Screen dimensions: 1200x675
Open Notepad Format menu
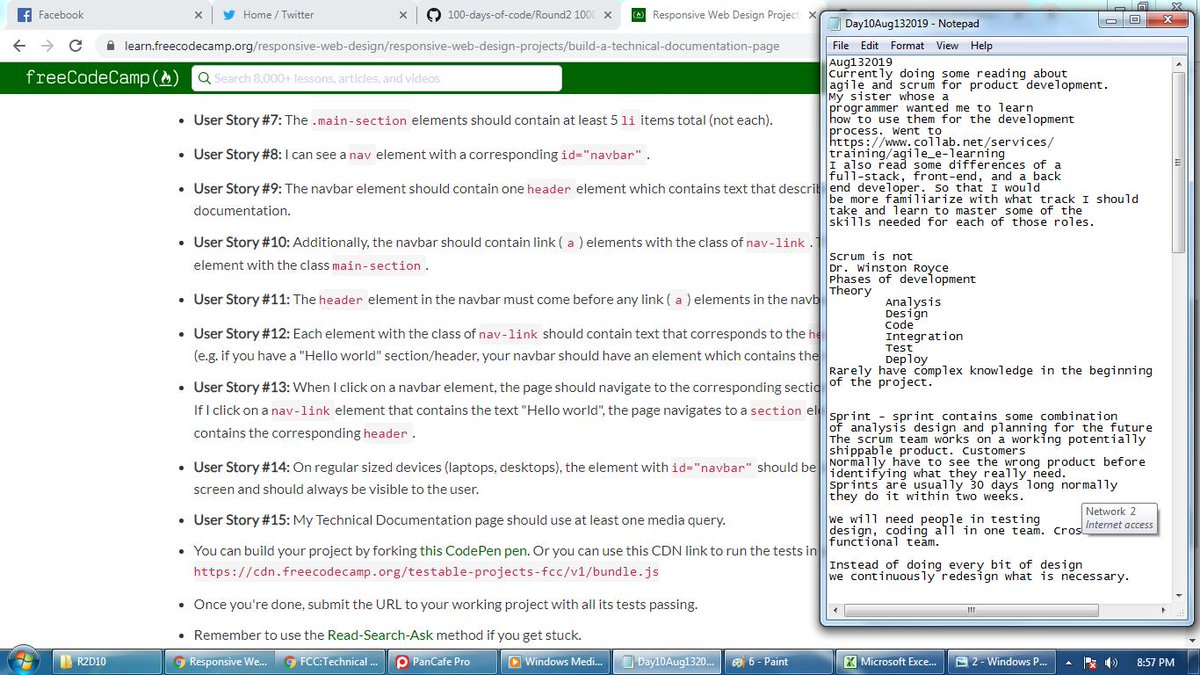[x=908, y=46]
